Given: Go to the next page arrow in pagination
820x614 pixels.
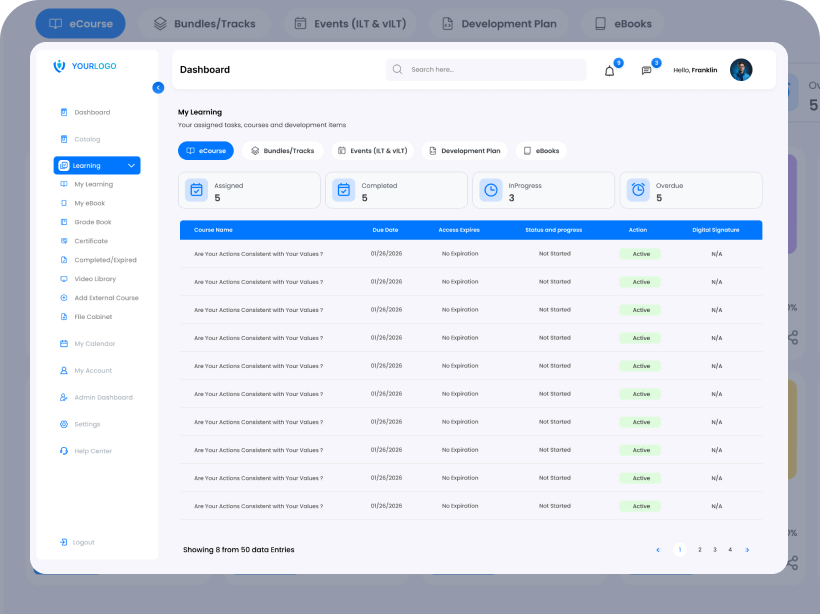Looking at the screenshot, I should (x=747, y=550).
